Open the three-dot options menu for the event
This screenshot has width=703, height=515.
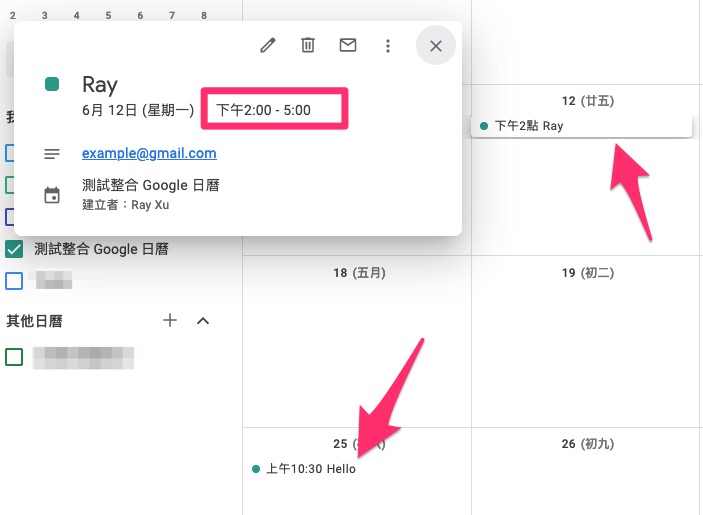click(388, 45)
